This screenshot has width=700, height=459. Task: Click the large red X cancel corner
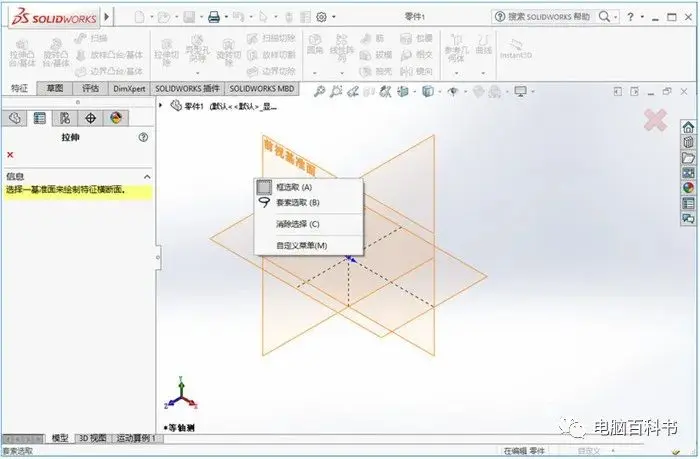tap(656, 120)
